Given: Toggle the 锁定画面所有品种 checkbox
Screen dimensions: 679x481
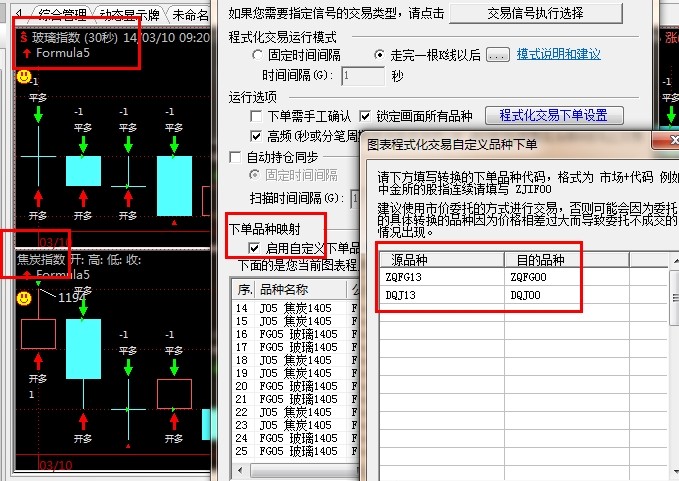Looking at the screenshot, I should (365, 116).
